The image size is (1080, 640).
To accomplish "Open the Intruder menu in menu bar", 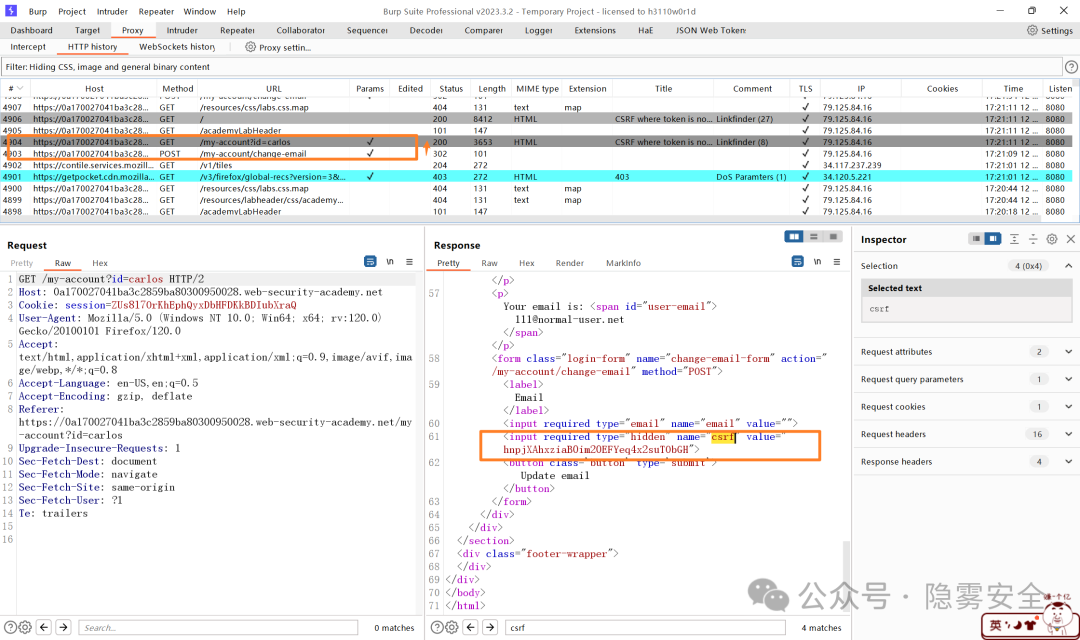I will click(x=112, y=11).
